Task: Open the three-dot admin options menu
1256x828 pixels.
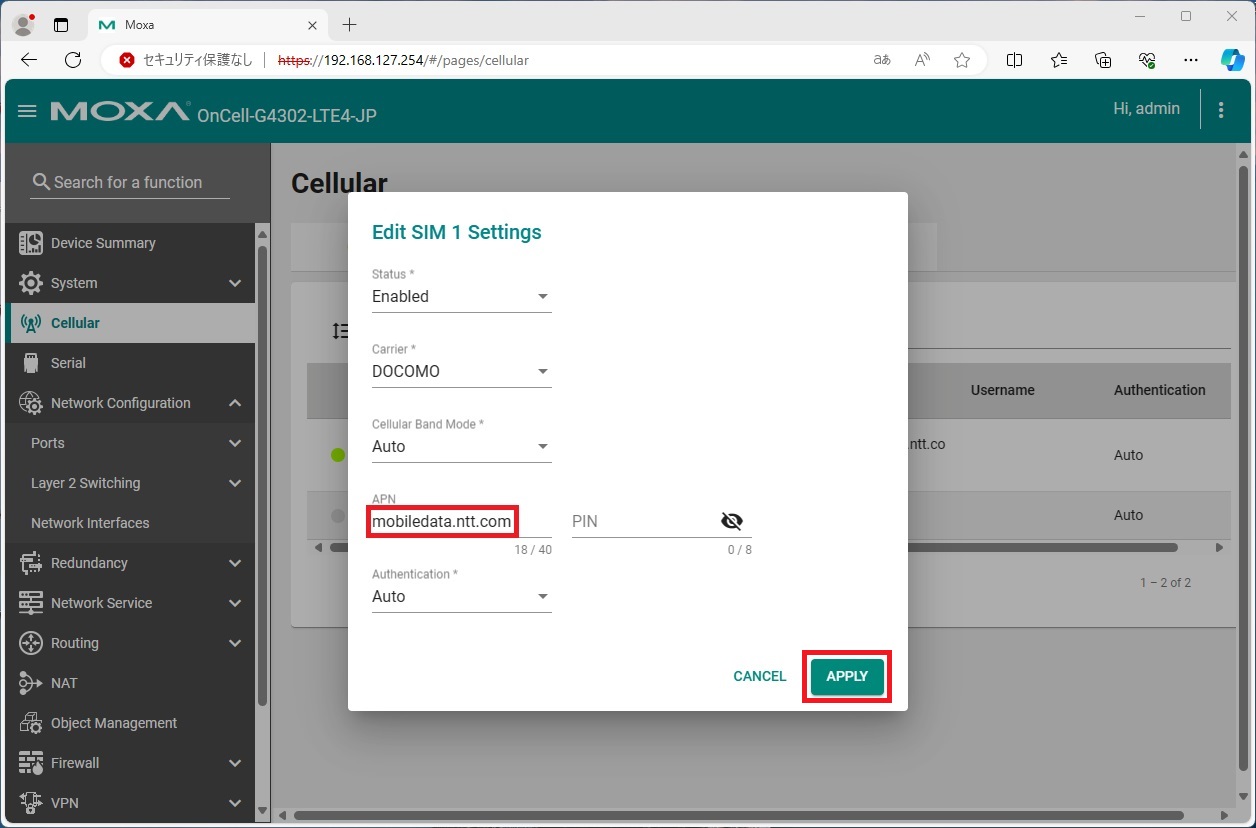Action: (x=1221, y=110)
